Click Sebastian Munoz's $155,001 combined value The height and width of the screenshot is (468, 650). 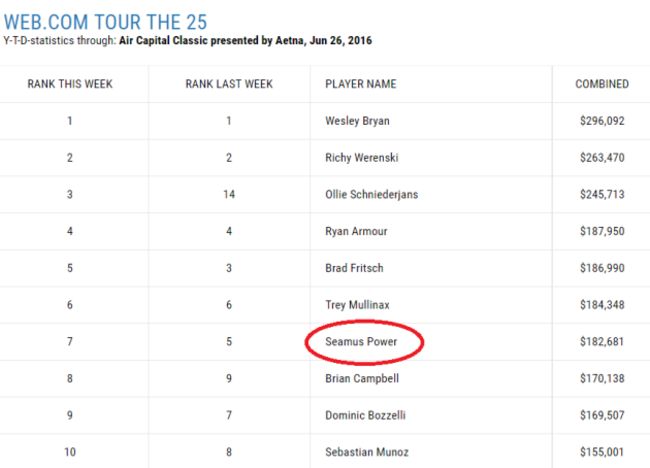(x=602, y=452)
